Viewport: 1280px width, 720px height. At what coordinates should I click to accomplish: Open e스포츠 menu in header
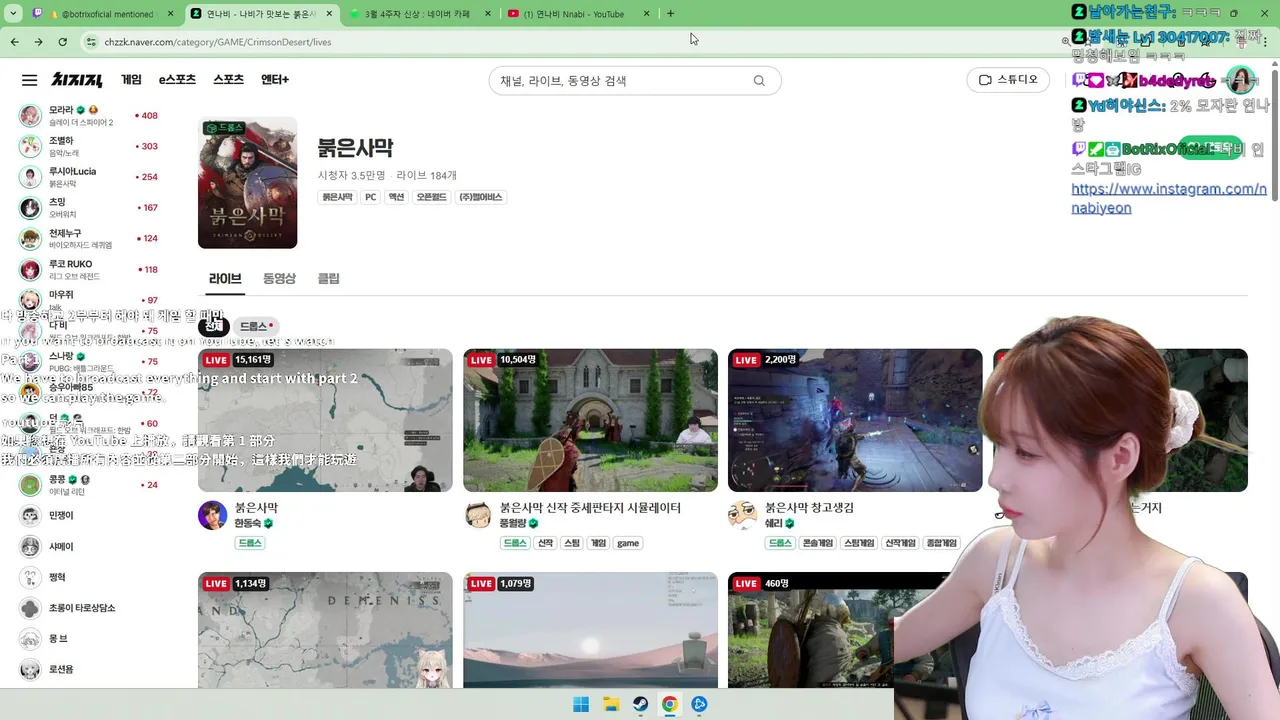[x=177, y=80]
